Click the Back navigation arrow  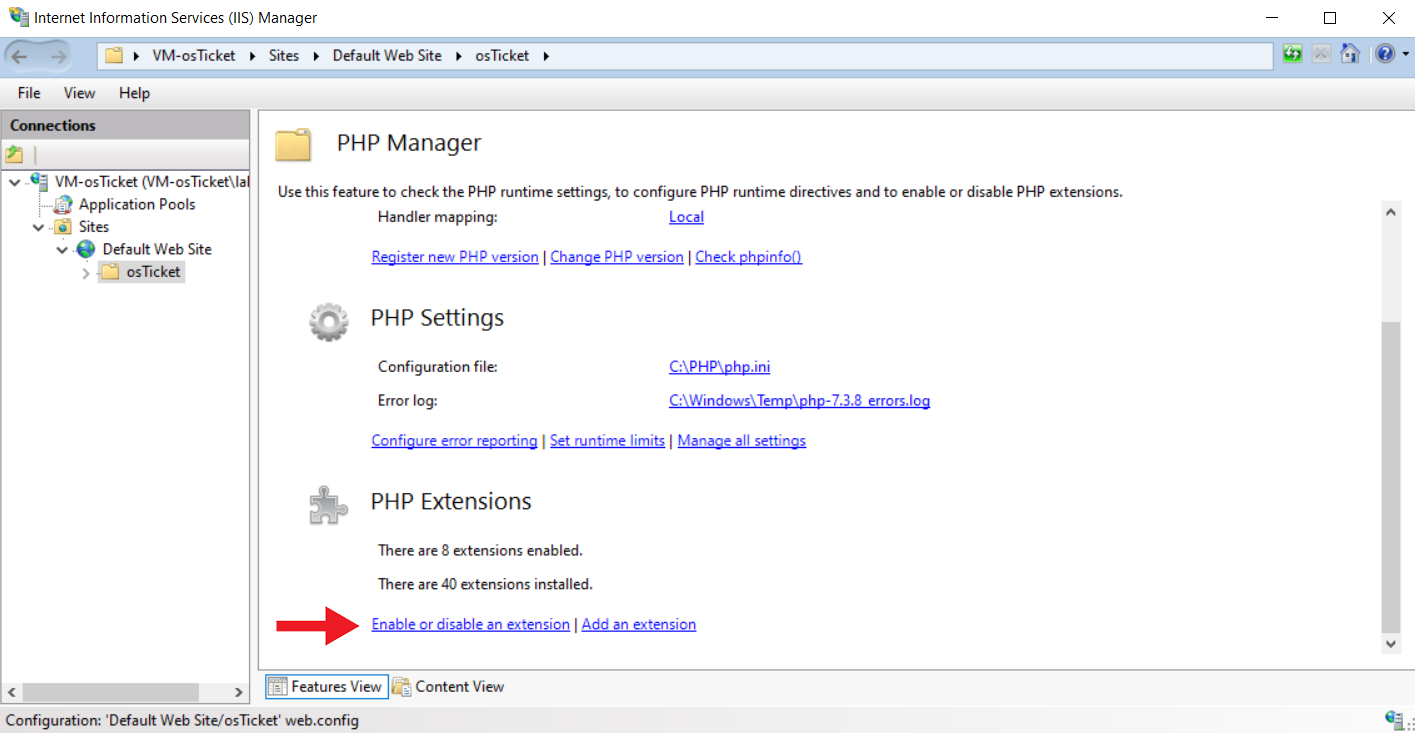click(21, 56)
